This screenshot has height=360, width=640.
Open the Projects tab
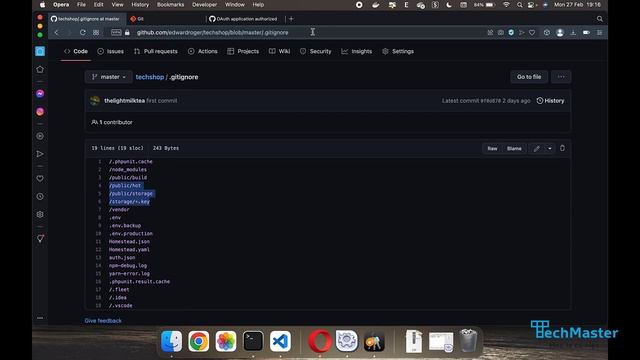(243, 51)
